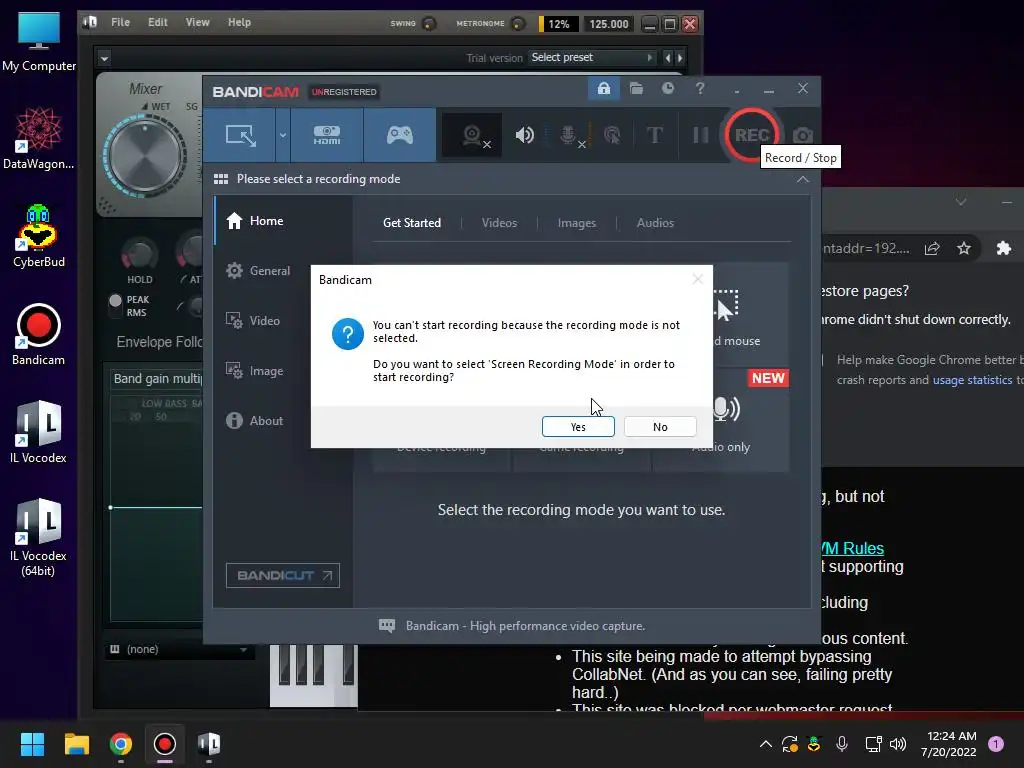Adjust the METRONOME knob in Vocodex
The image size is (1024, 768).
[518, 24]
